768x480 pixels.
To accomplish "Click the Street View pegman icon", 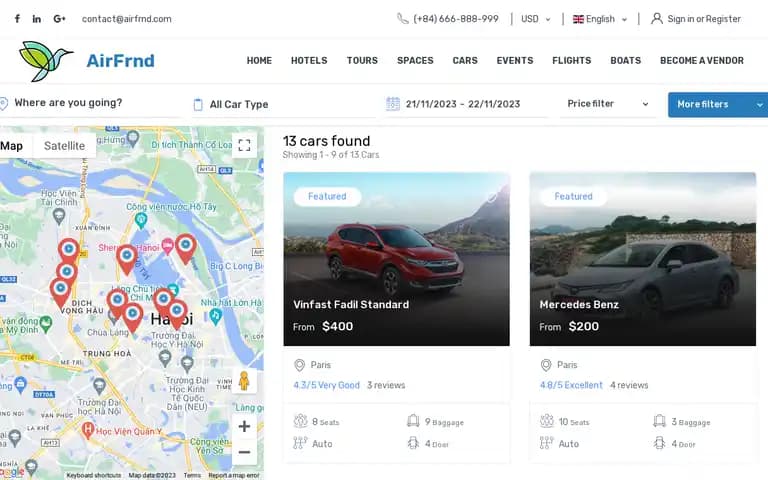I will [x=244, y=381].
